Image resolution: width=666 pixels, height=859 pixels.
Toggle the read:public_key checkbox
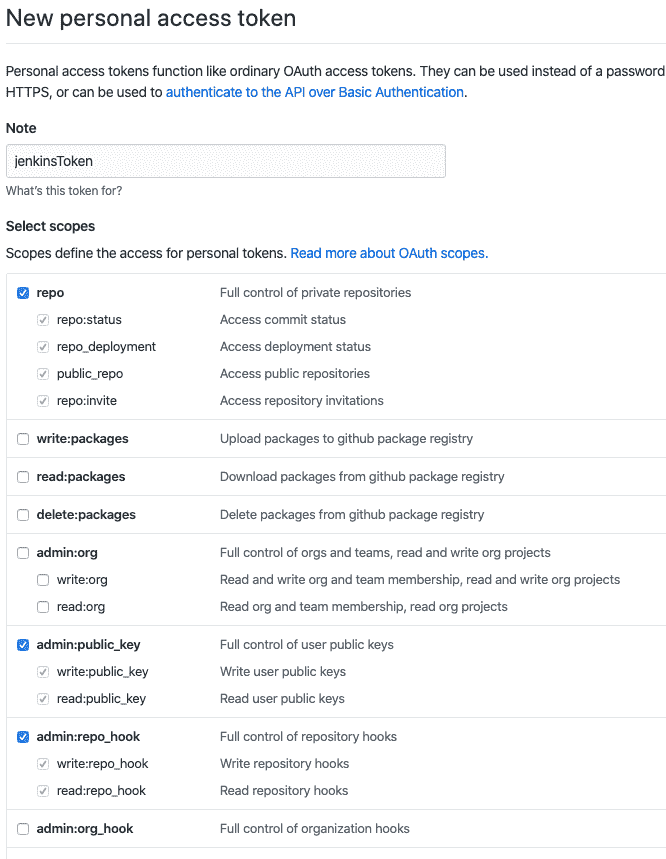(x=43, y=699)
